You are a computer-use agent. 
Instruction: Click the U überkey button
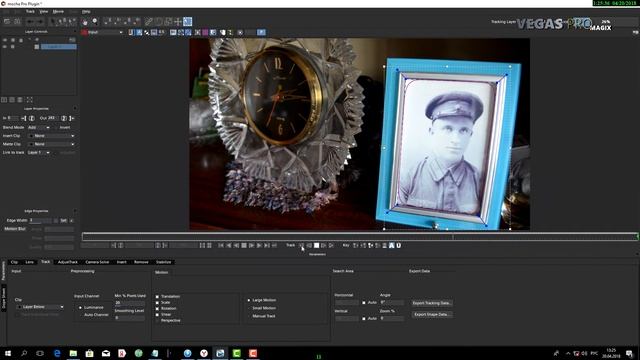399,245
